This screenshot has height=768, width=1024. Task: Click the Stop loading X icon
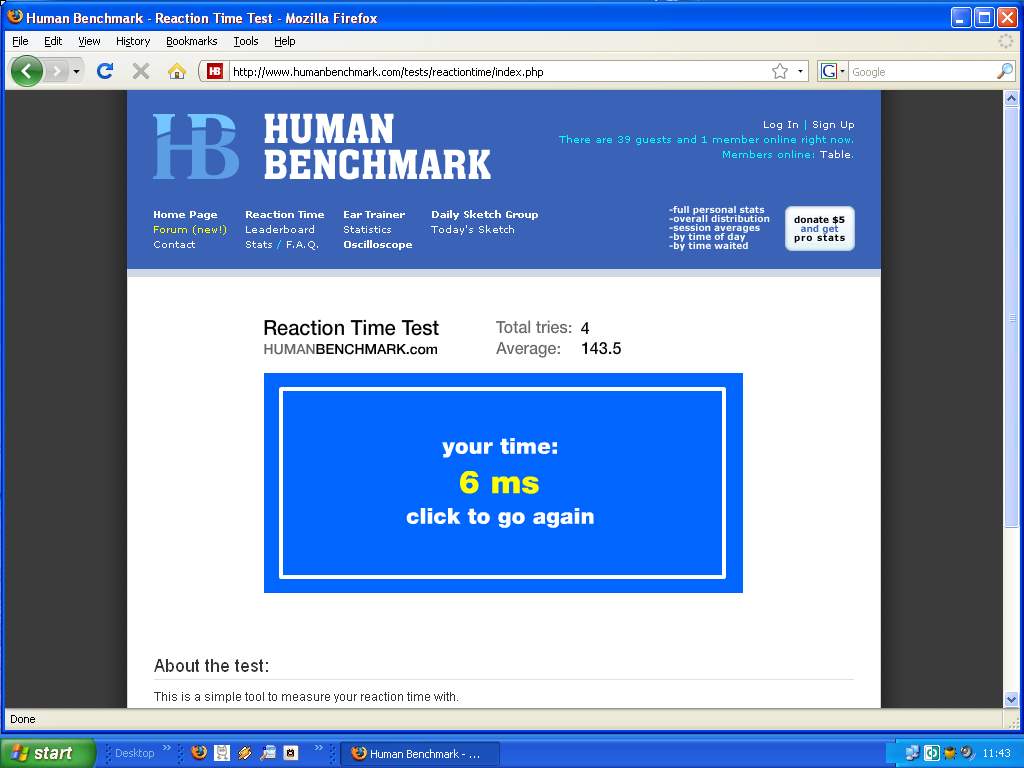141,71
